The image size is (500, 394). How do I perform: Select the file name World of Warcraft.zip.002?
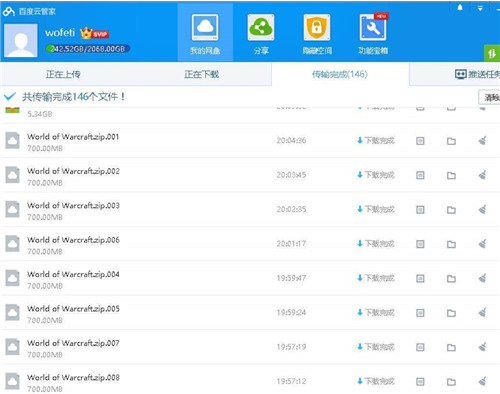point(73,171)
